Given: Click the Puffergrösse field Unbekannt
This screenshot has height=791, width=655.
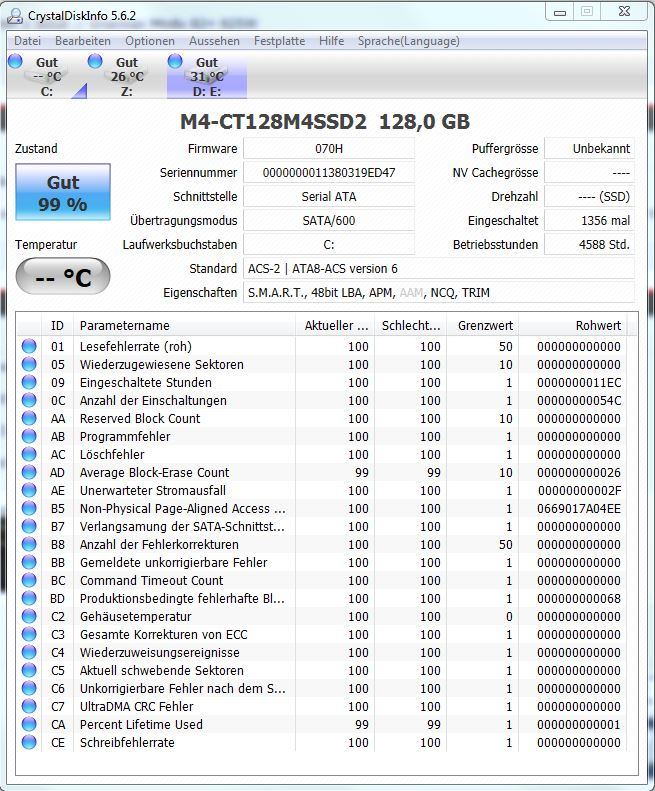Looking at the screenshot, I should (x=589, y=148).
